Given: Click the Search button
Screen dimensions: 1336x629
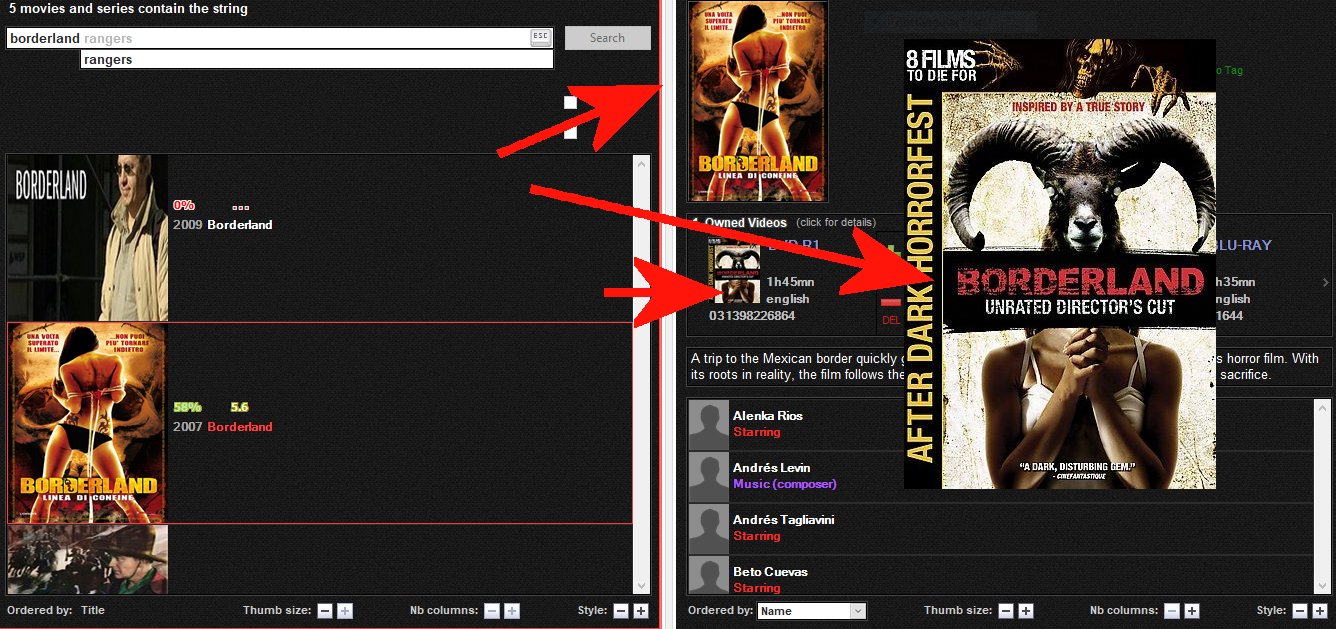Looking at the screenshot, I should point(607,38).
